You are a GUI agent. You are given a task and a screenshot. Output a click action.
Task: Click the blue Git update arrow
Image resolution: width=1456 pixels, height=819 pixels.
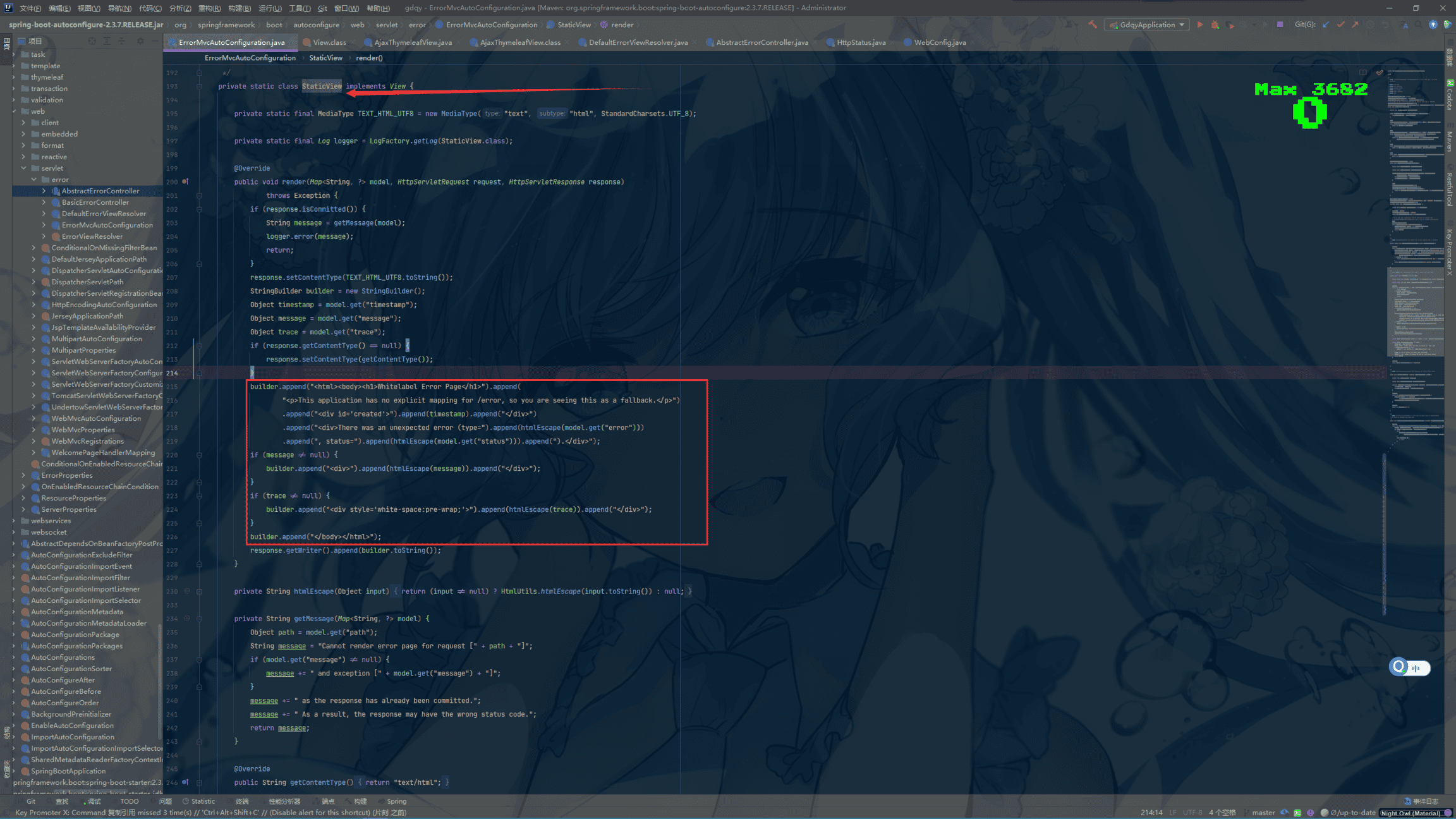(1325, 25)
